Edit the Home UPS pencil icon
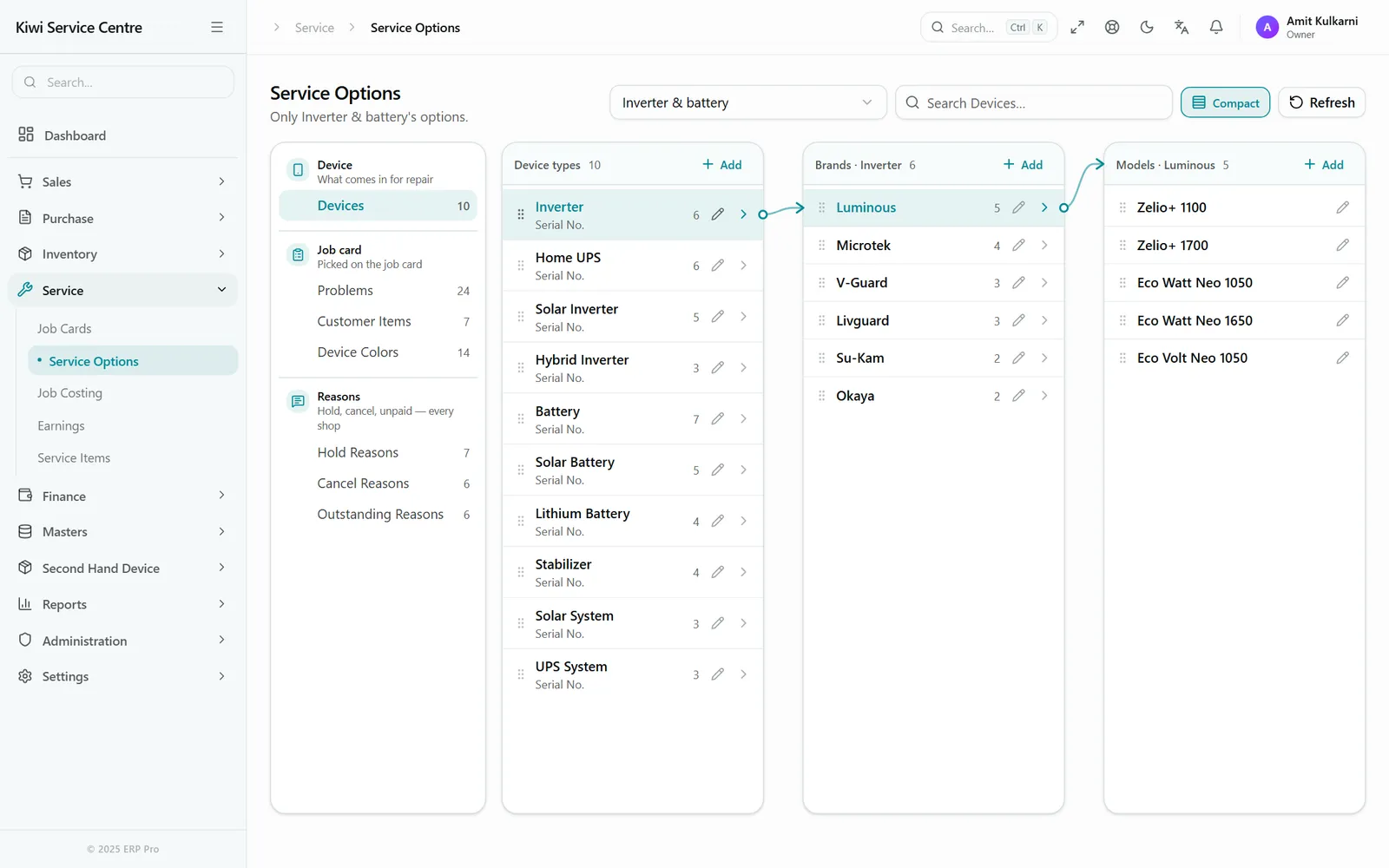 [x=718, y=266]
